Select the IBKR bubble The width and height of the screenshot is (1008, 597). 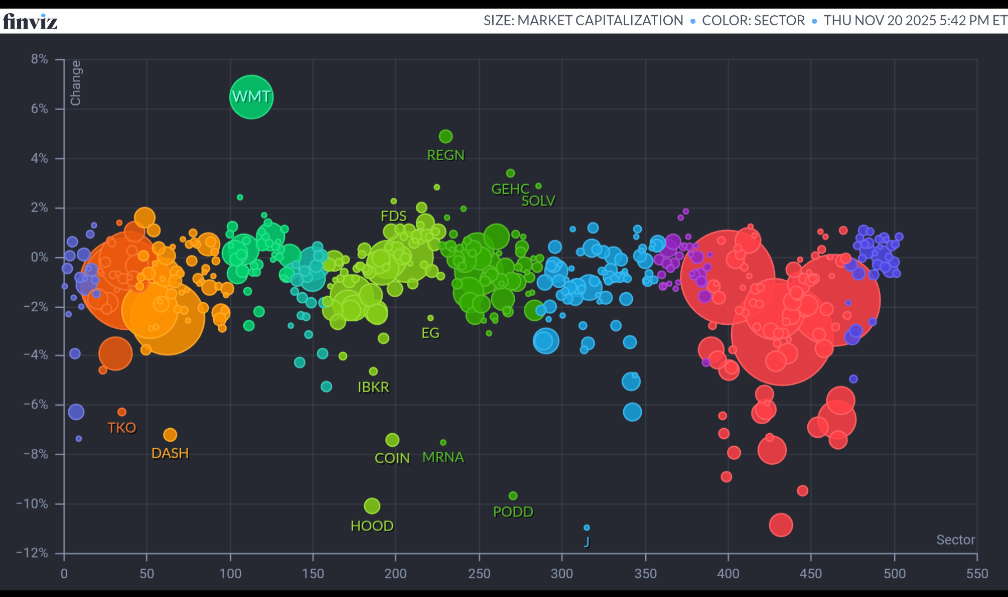[x=373, y=371]
